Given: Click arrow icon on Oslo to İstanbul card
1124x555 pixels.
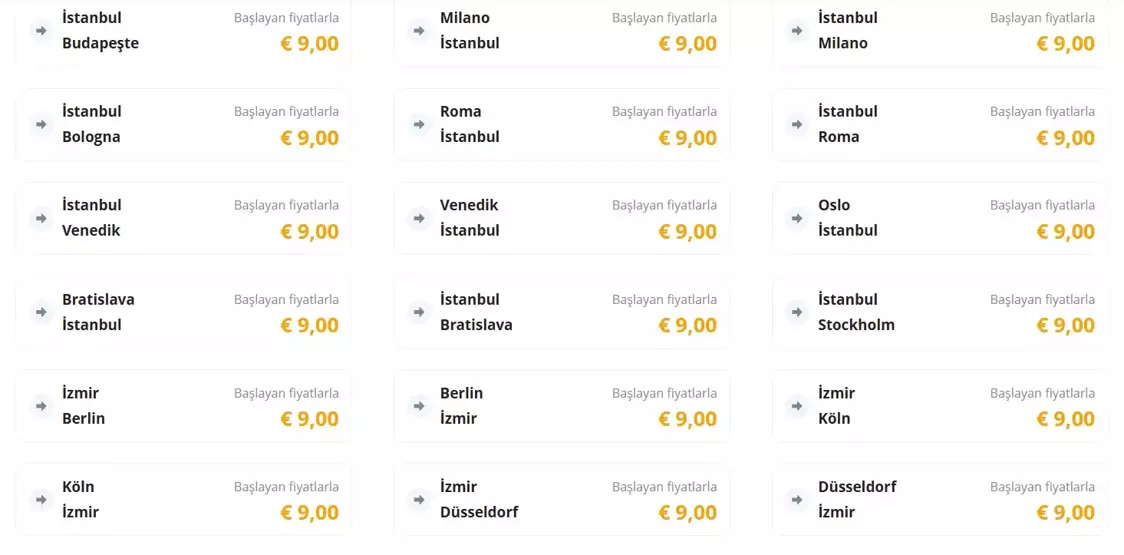Looking at the screenshot, I should [797, 218].
